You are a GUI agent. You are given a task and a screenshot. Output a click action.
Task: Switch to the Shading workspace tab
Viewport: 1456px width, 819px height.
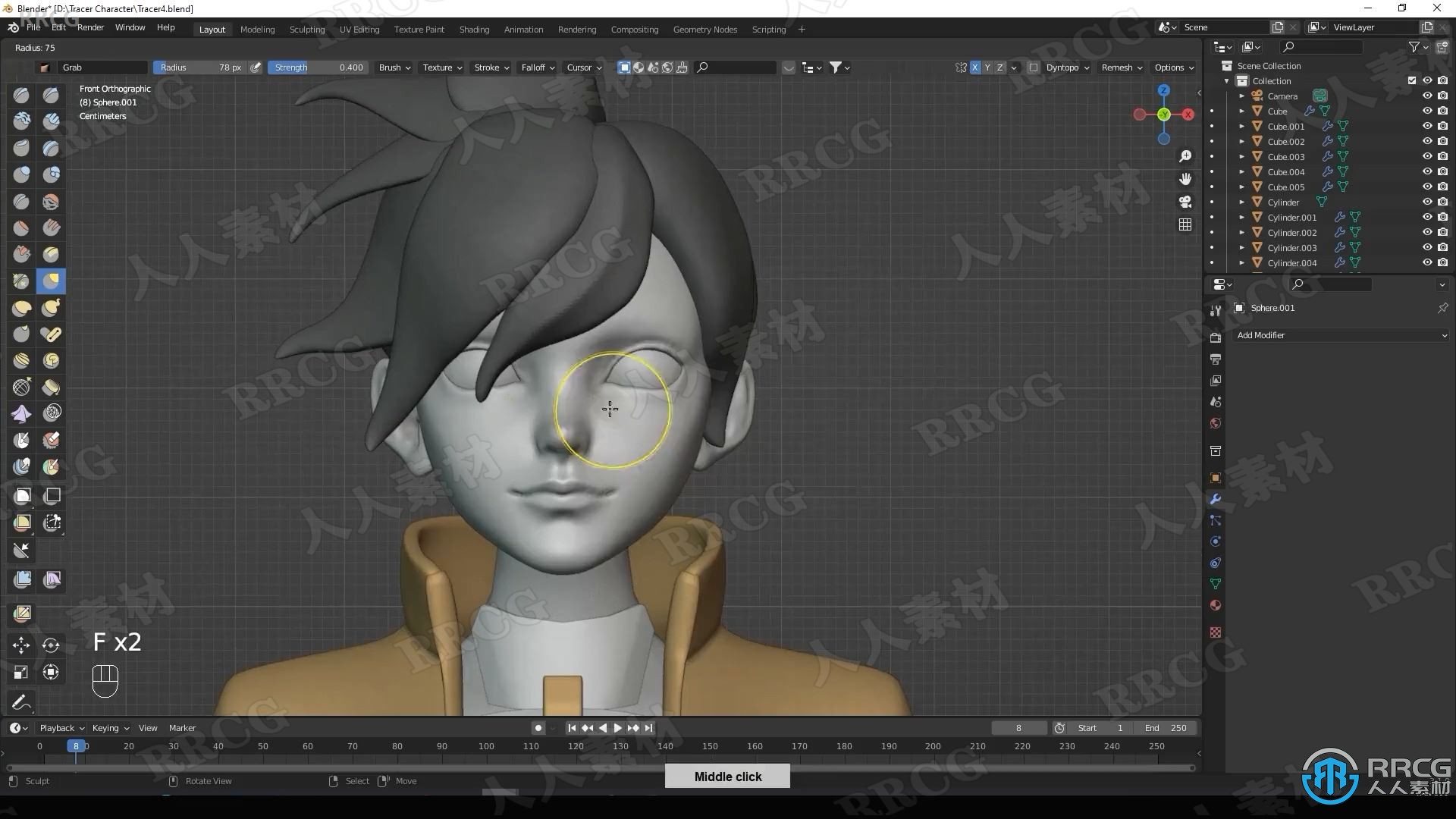tap(474, 30)
